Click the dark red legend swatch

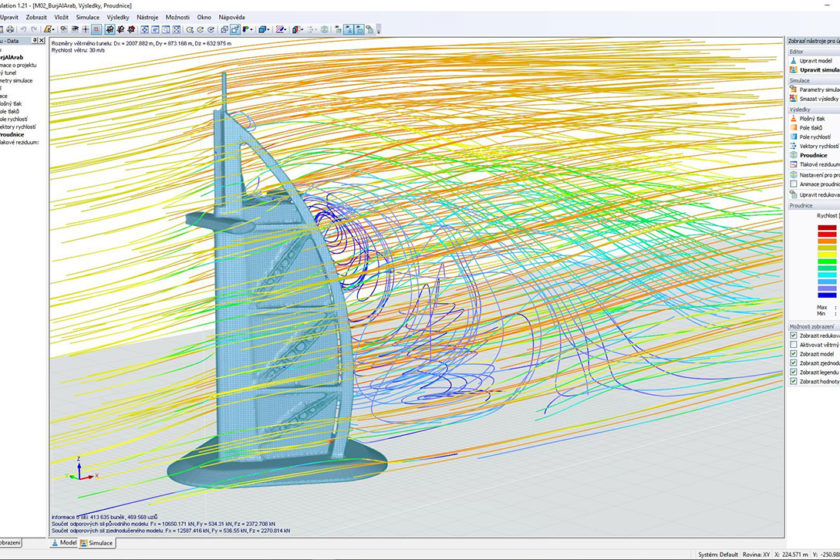tap(827, 228)
